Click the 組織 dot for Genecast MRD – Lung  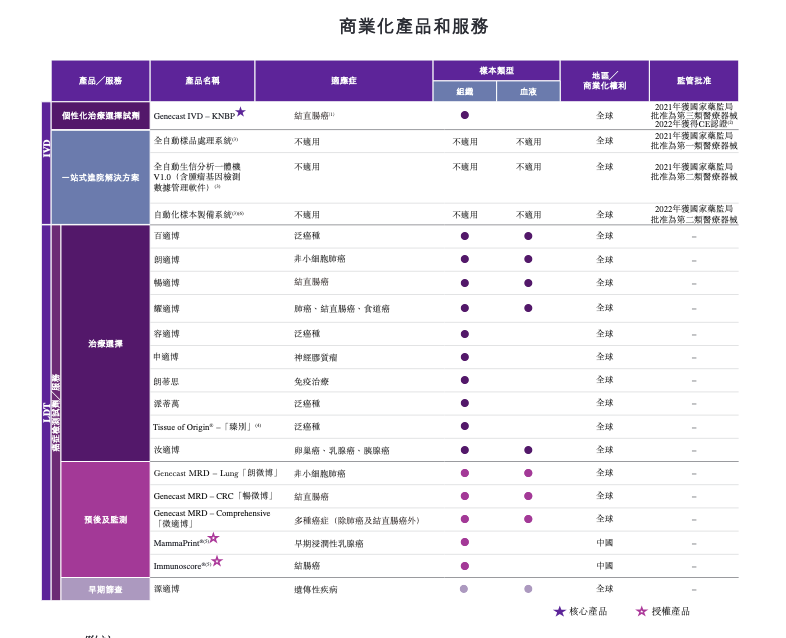pyautogui.click(x=464, y=473)
